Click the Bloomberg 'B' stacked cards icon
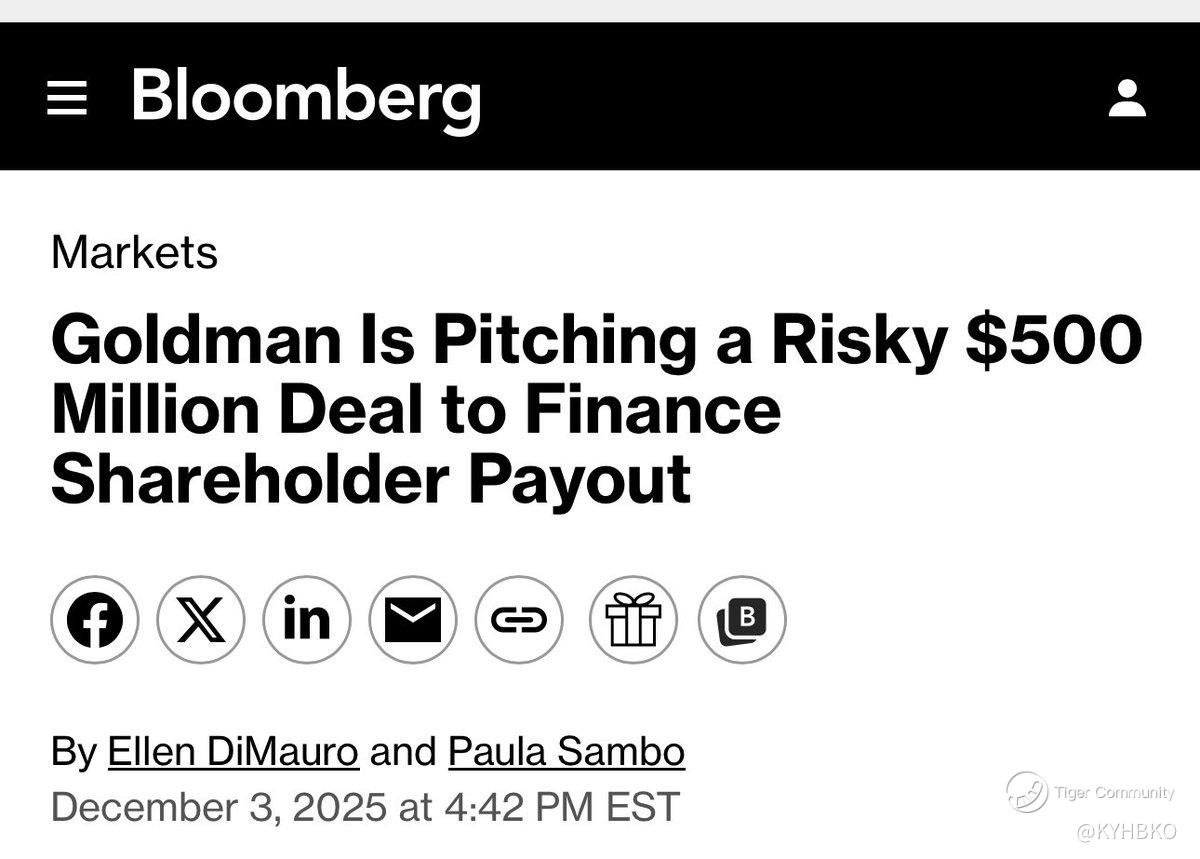Screen dimensions: 1200x859 click(742, 620)
